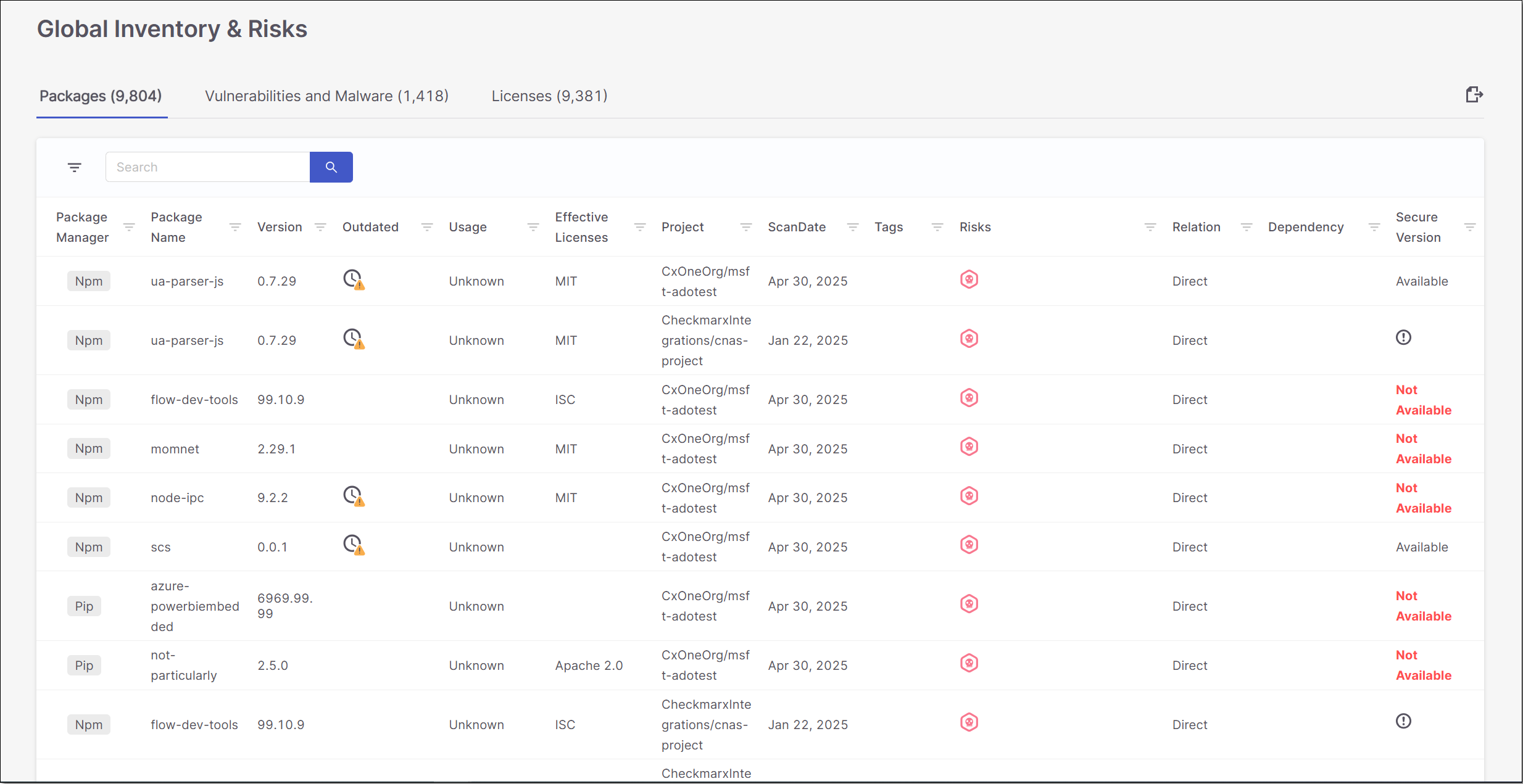Click package name node-ipc
The height and width of the screenshot is (784, 1523).
coord(177,498)
